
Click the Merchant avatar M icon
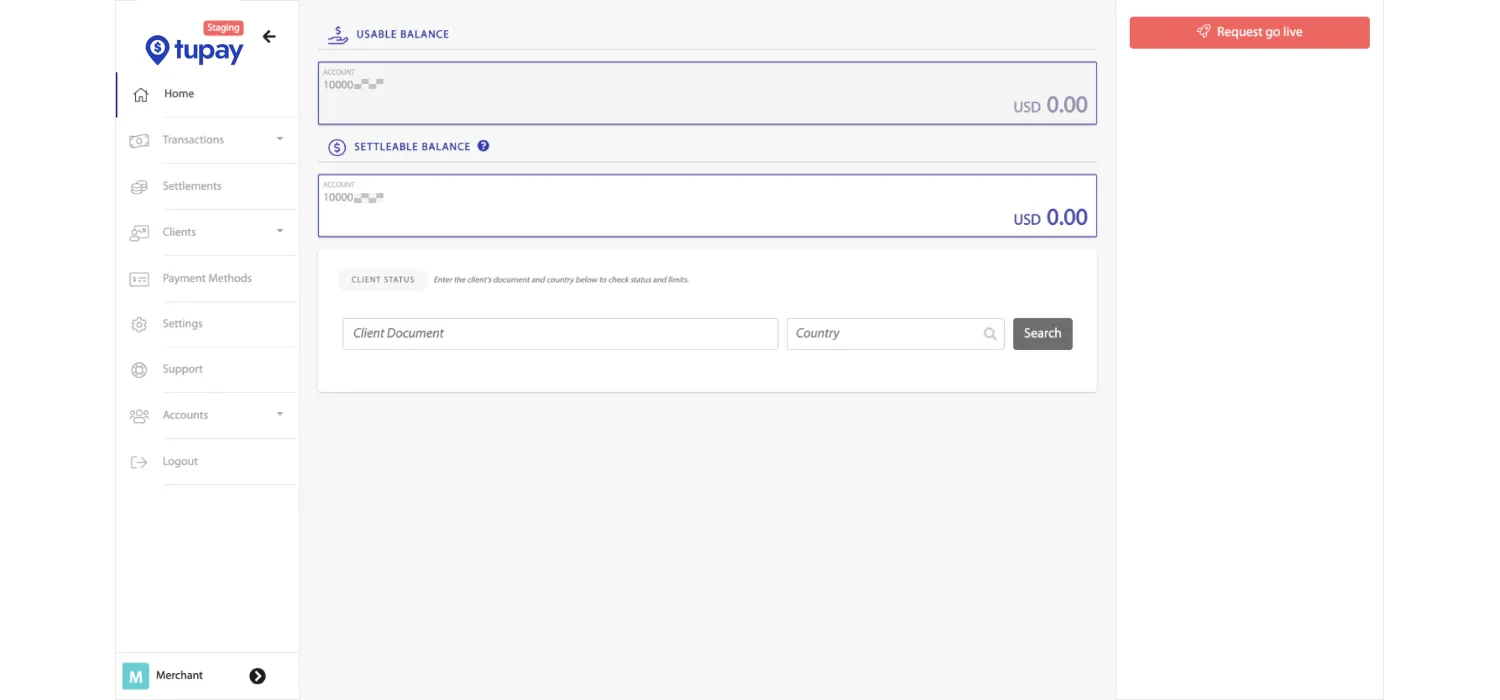click(136, 676)
